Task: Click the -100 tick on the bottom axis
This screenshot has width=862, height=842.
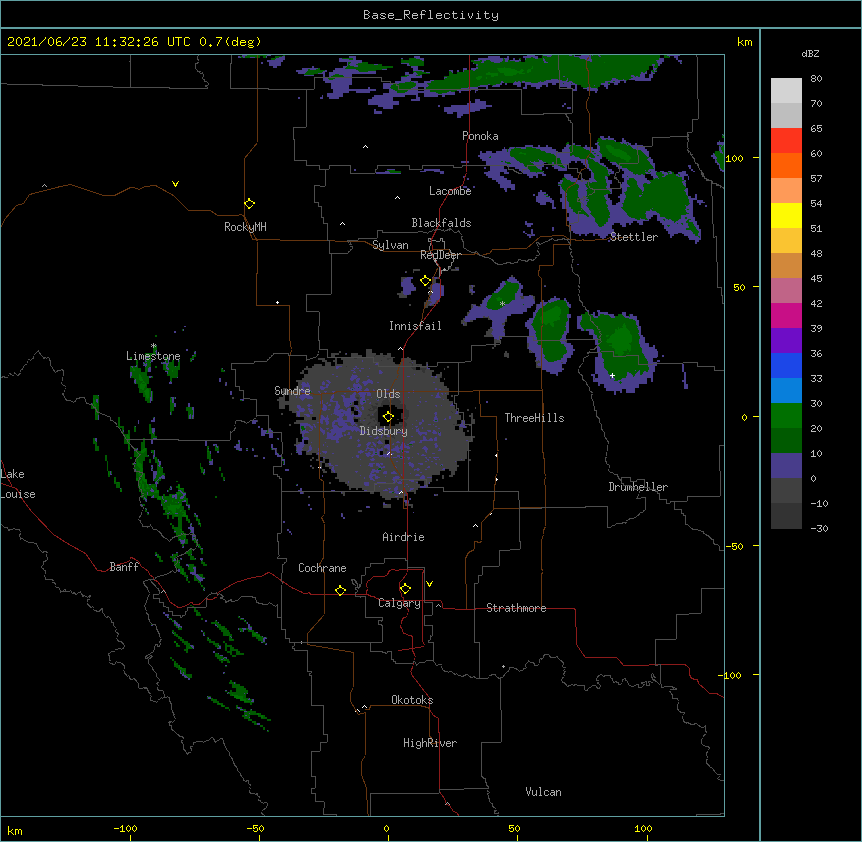Action: [x=125, y=829]
